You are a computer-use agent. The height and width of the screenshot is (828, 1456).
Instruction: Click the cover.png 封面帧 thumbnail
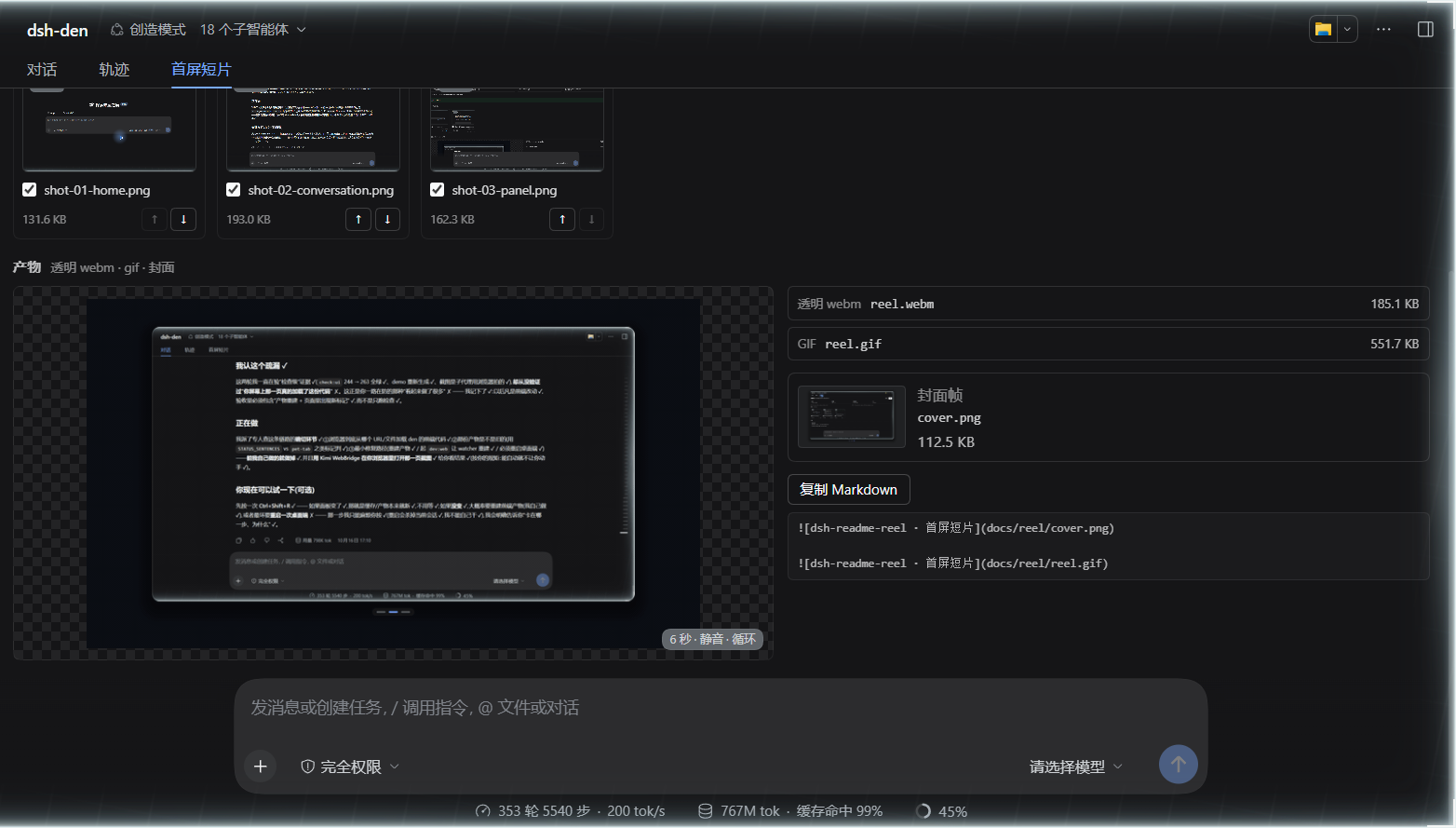(852, 417)
